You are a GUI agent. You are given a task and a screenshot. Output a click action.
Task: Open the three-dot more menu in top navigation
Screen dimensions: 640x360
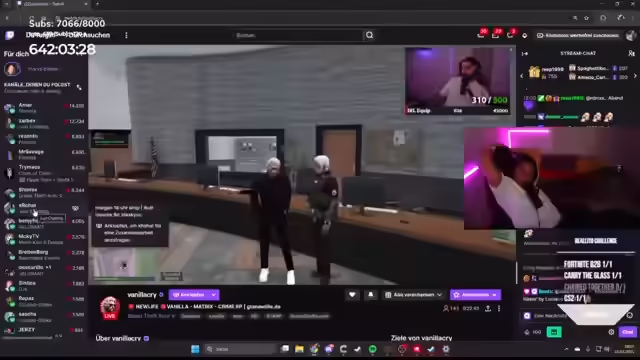(x=126, y=36)
